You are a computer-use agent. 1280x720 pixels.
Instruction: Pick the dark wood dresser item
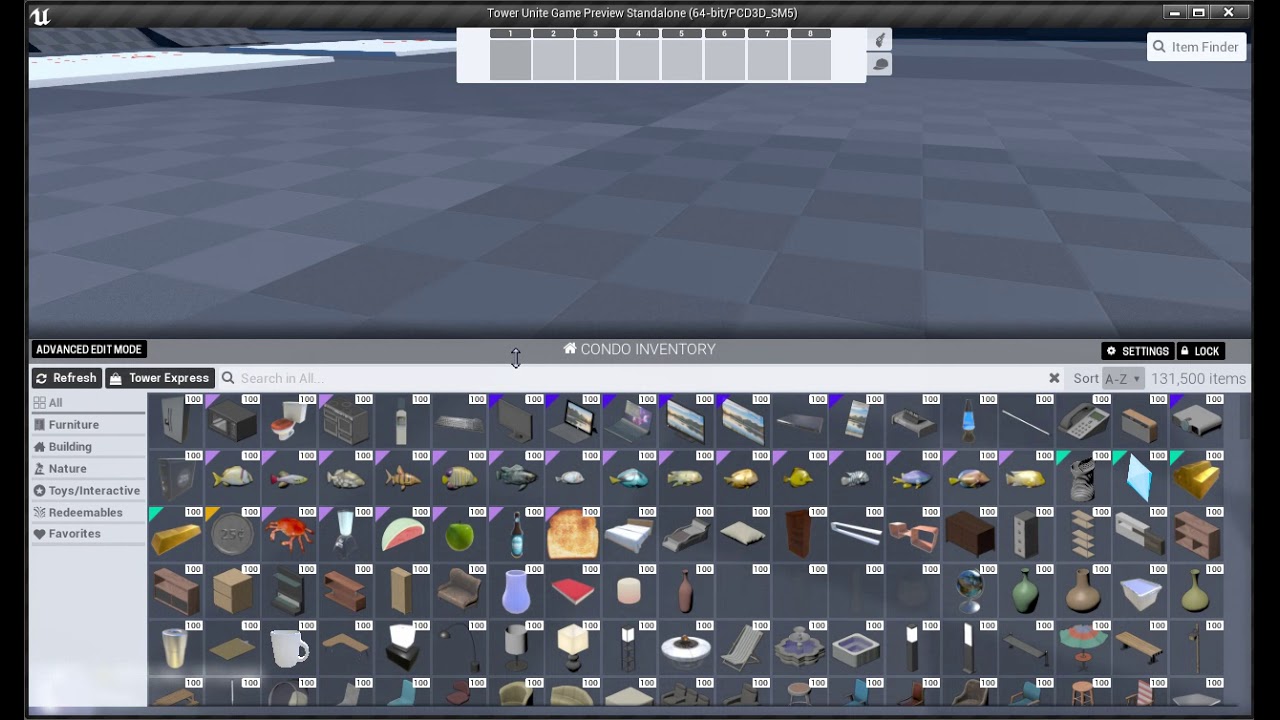pyautogui.click(x=970, y=535)
